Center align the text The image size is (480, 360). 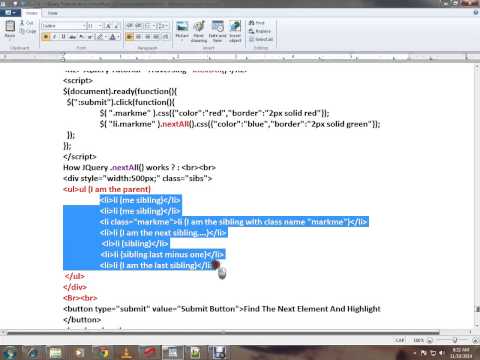click(x=138, y=37)
